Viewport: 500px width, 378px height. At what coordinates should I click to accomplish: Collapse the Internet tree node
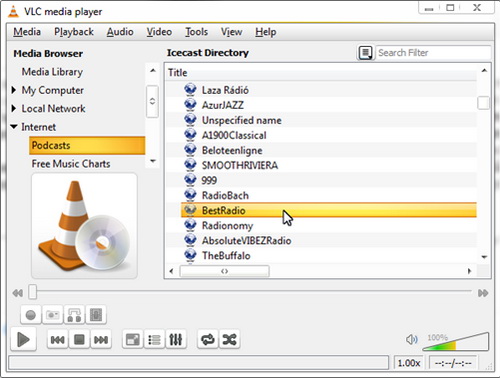pos(14,127)
